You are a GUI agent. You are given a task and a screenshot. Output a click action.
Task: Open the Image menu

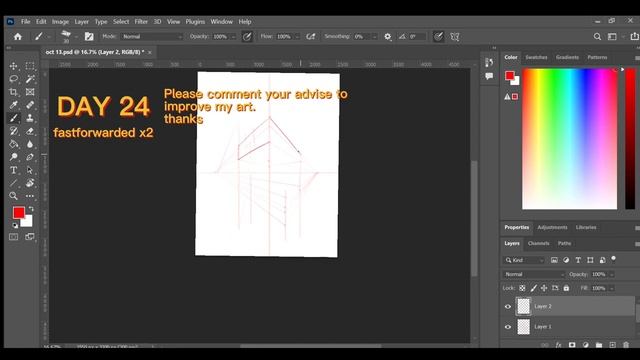coord(60,22)
